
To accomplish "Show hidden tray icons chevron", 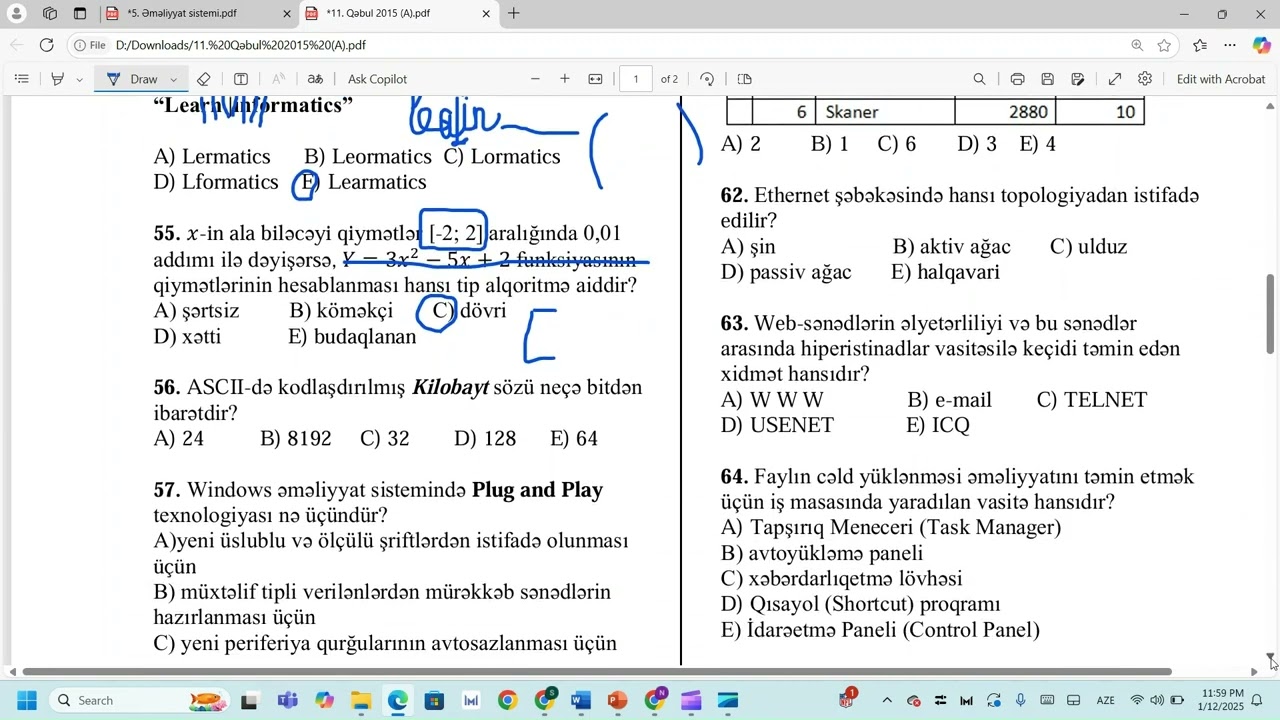I will click(x=886, y=700).
